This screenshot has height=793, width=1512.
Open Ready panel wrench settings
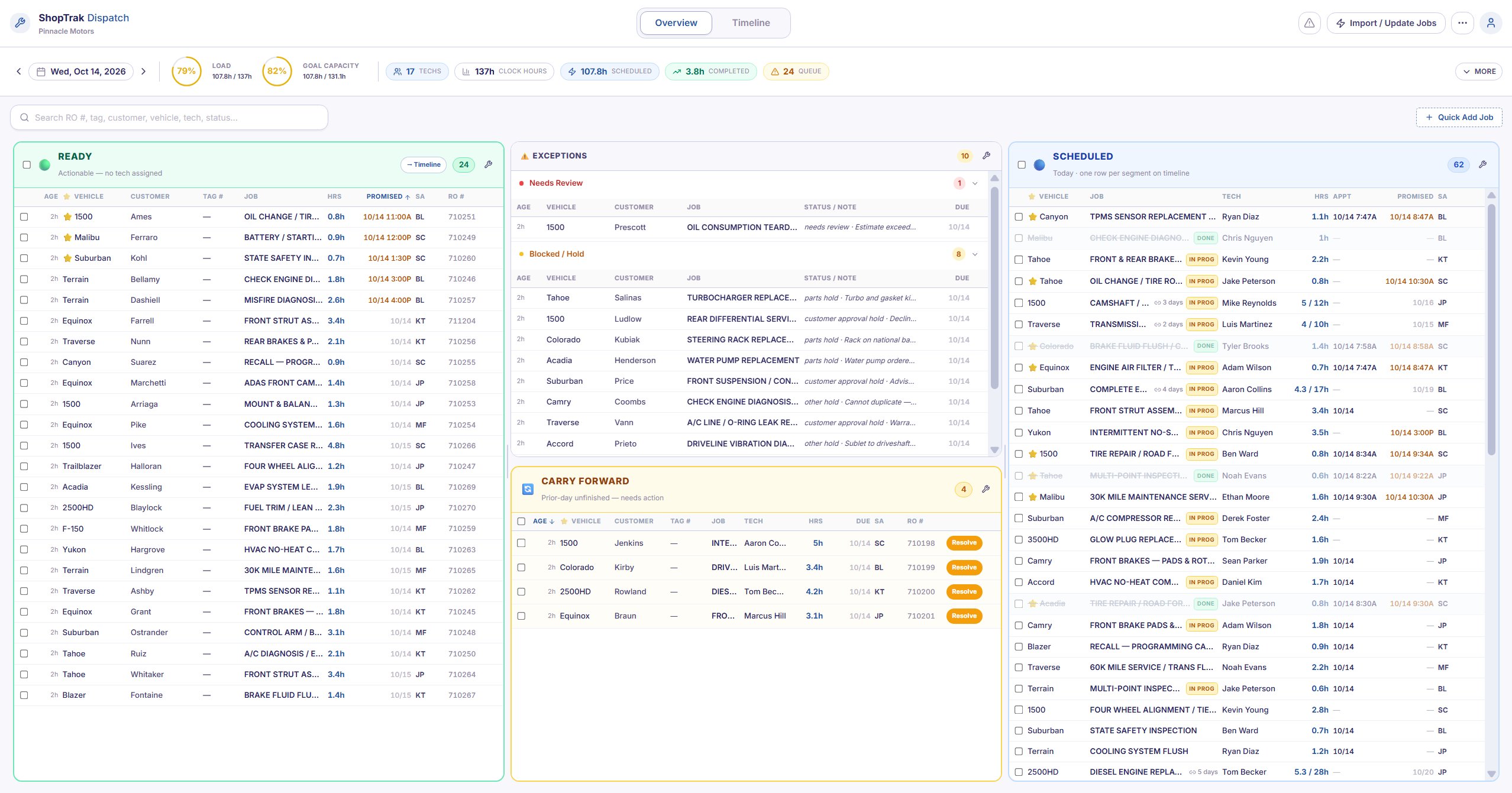point(488,164)
